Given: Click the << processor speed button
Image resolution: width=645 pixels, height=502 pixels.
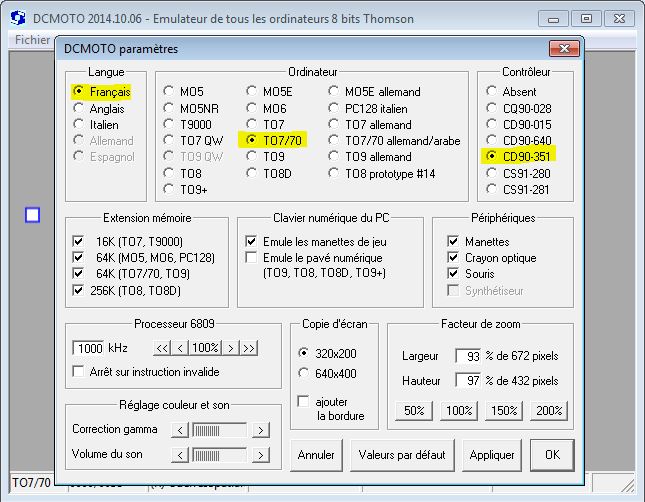Looking at the screenshot, I should pyautogui.click(x=162, y=348).
